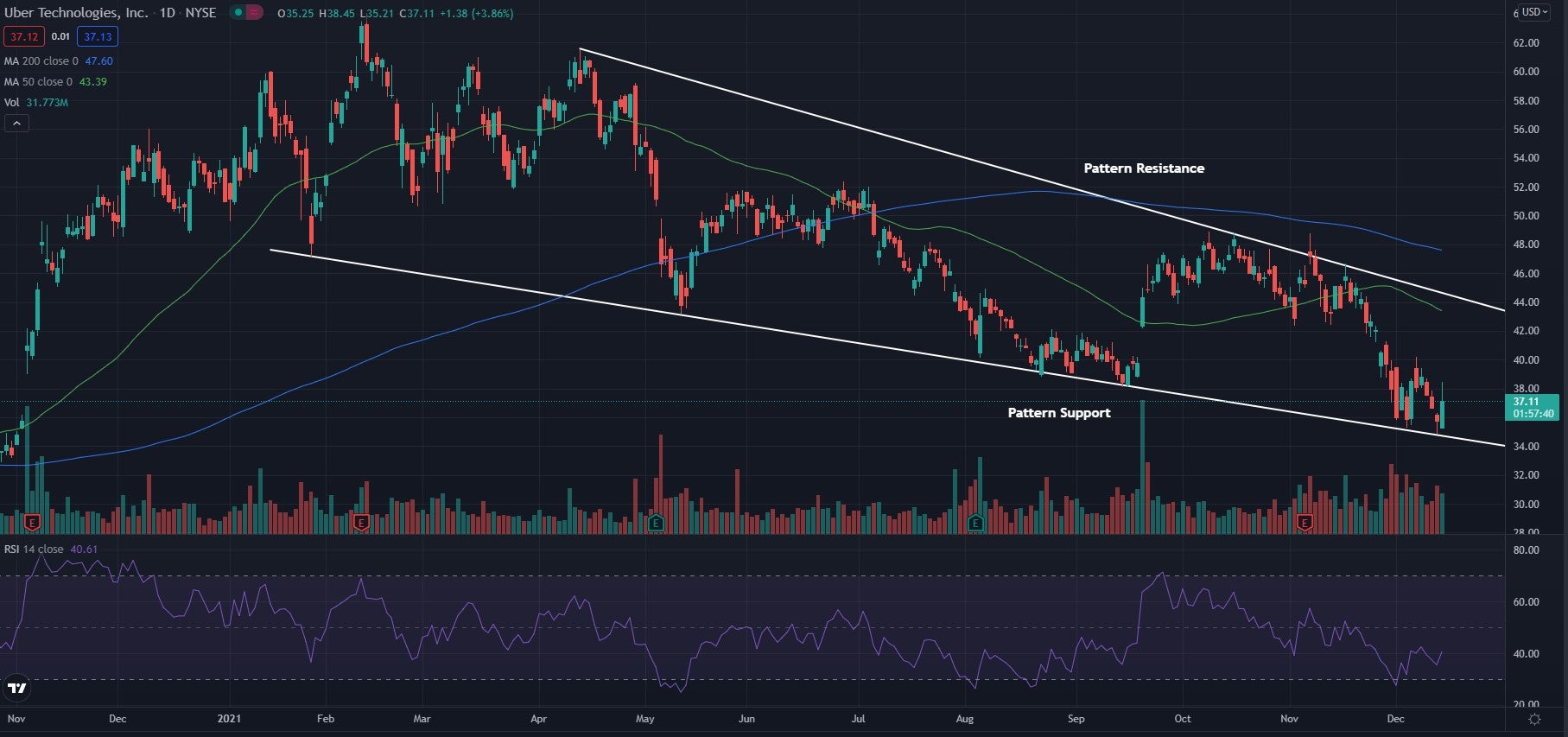Open the earliest earnings marker at chart start
1568x737 pixels.
[x=33, y=523]
